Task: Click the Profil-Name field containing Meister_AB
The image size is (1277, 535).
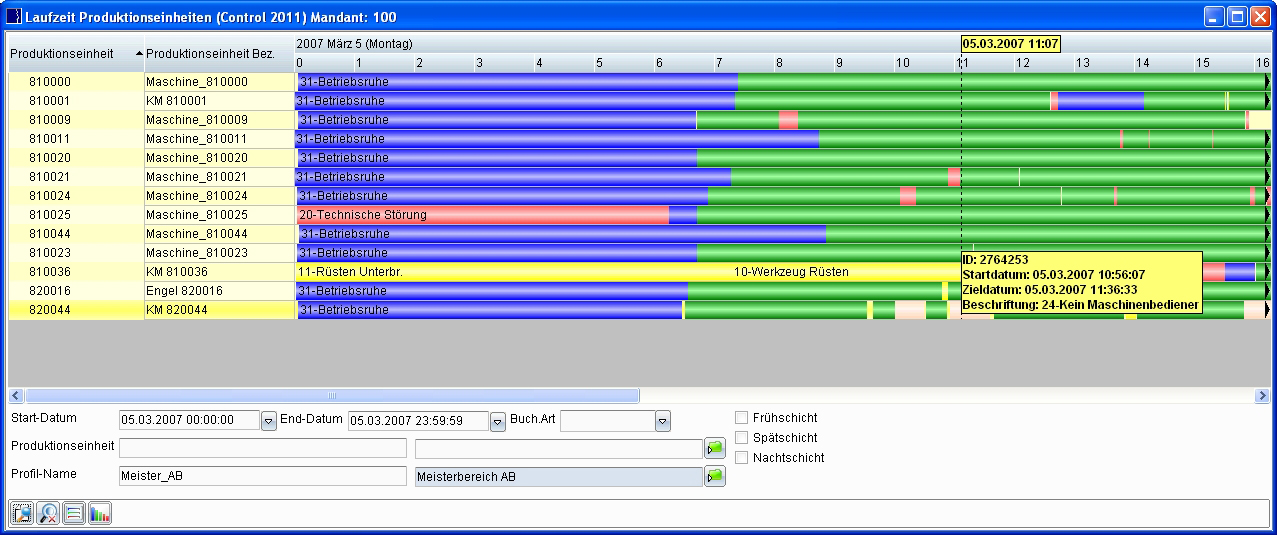Action: pyautogui.click(x=262, y=477)
